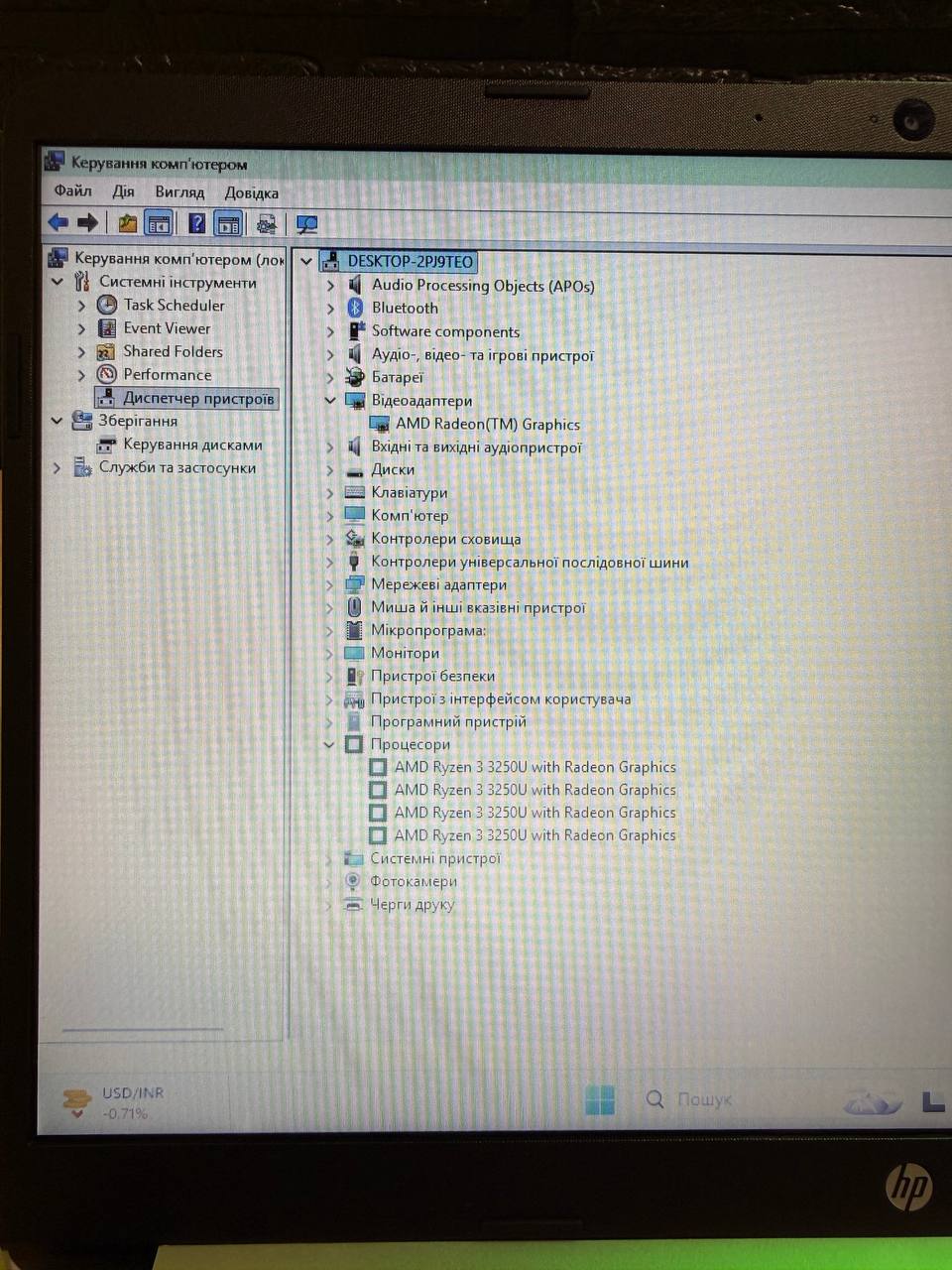This screenshot has height=1270, width=952.
Task: Open the Вигляд menu
Action: coord(179,192)
